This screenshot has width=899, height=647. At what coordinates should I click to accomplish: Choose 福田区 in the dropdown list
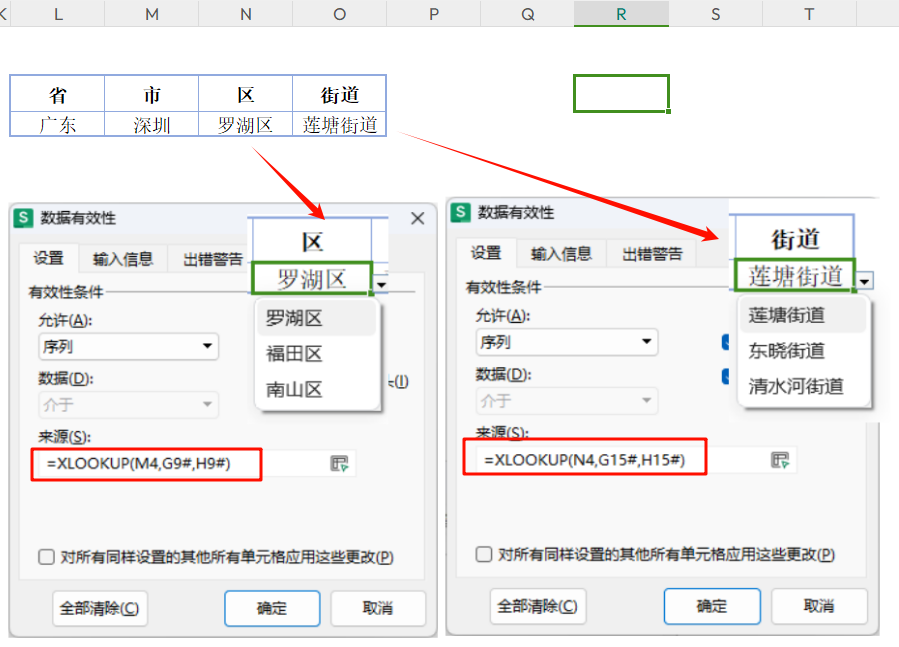pyautogui.click(x=317, y=353)
